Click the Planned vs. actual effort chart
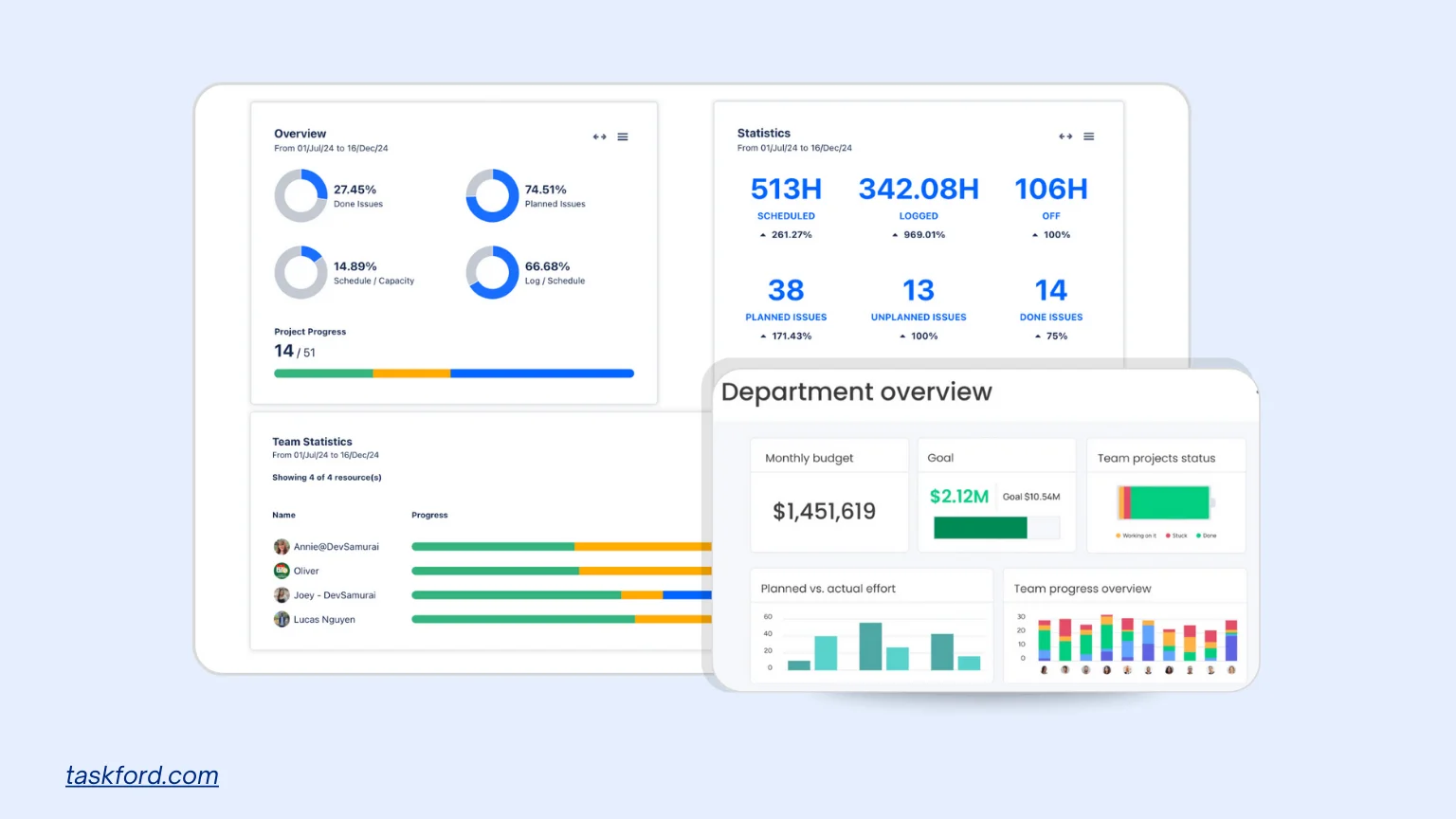This screenshot has width=1456, height=819. (871, 645)
